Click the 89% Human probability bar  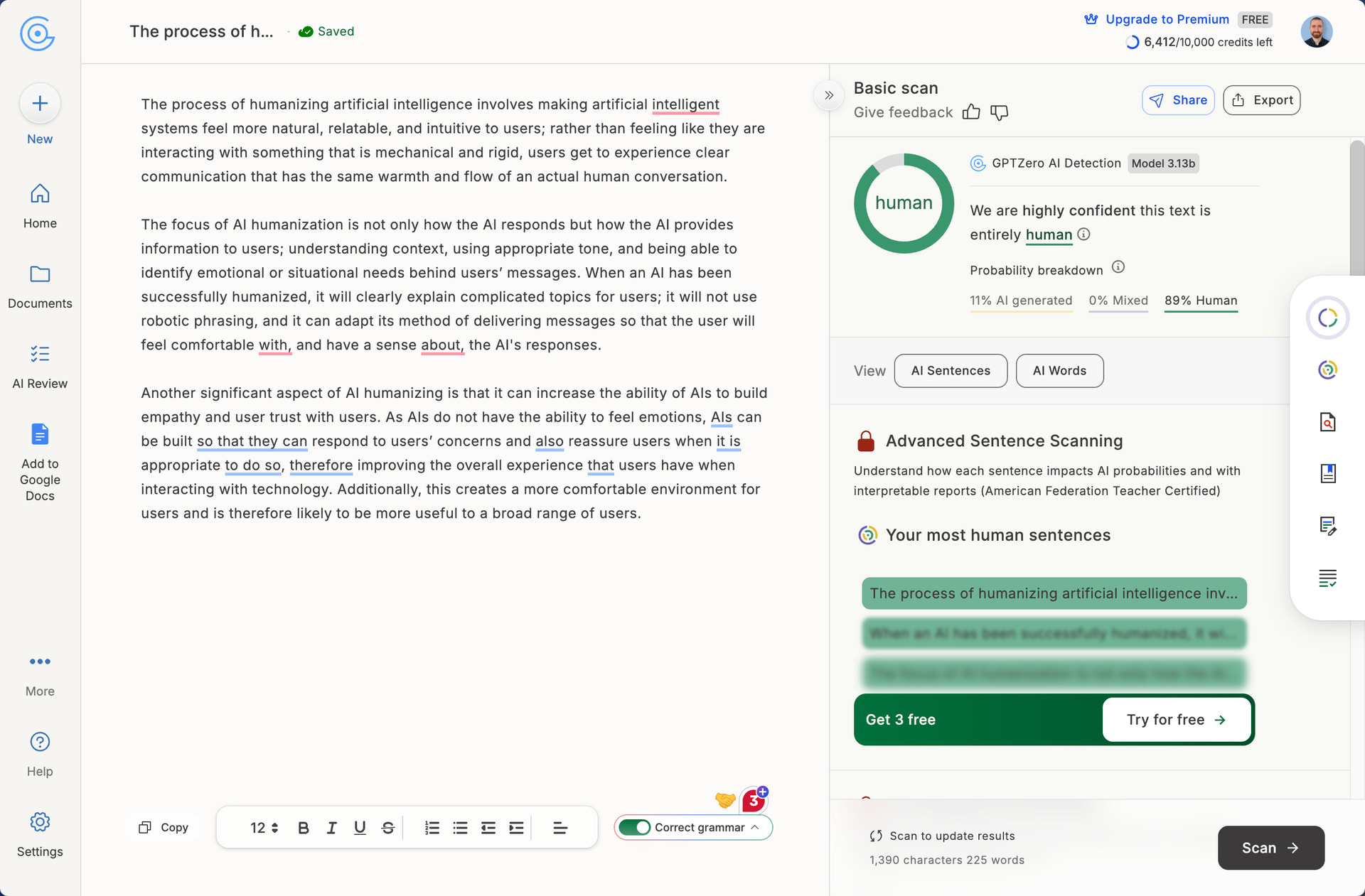(1201, 301)
